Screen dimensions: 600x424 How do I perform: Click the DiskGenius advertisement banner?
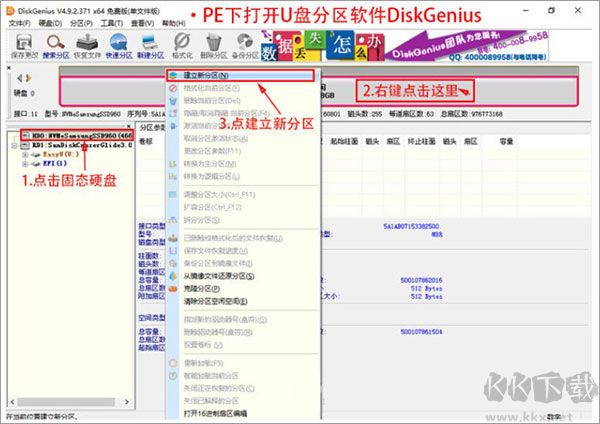(404, 46)
